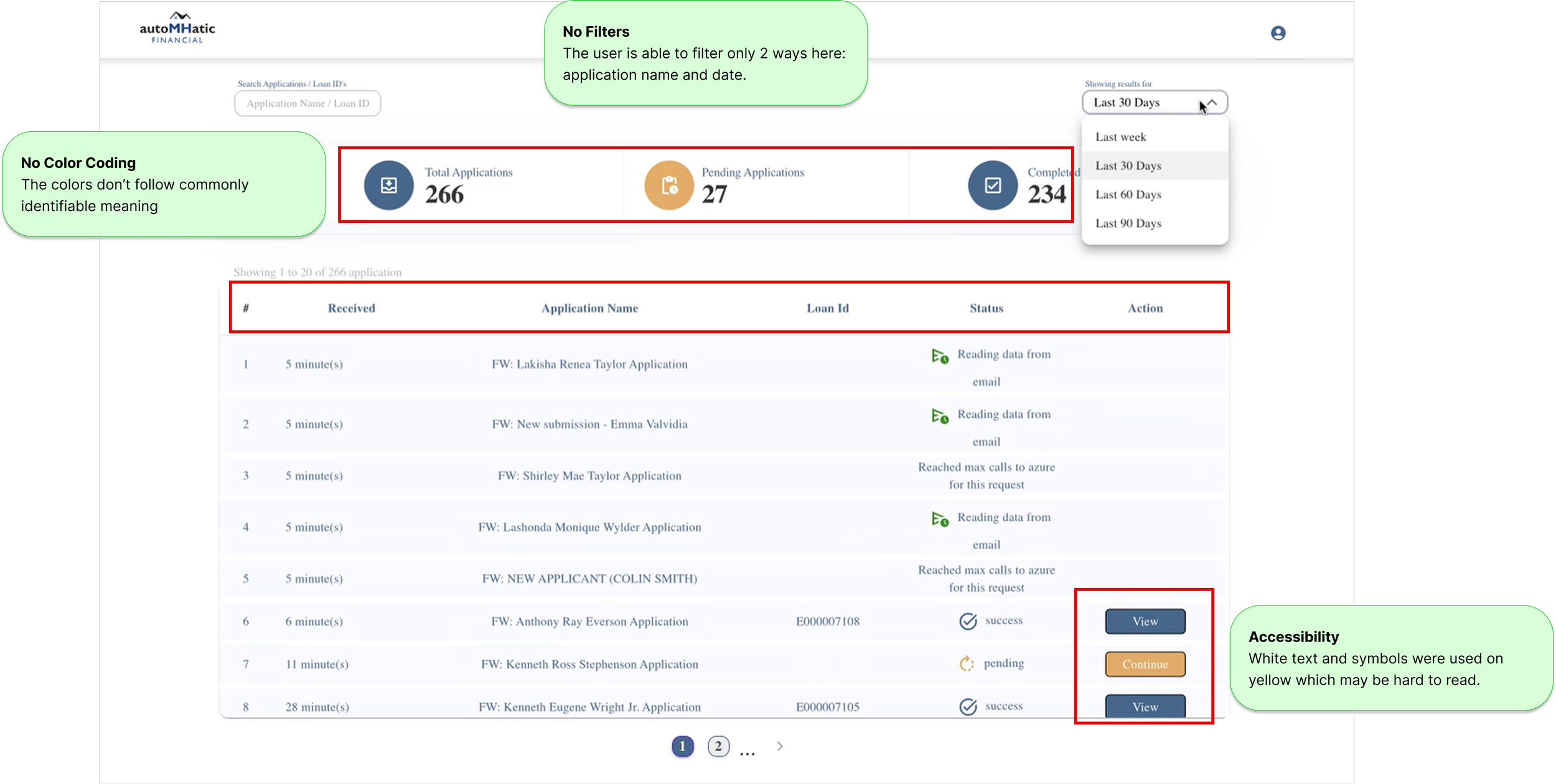Click View button for Kenneth Eugene Wright Jr.

pyautogui.click(x=1145, y=707)
